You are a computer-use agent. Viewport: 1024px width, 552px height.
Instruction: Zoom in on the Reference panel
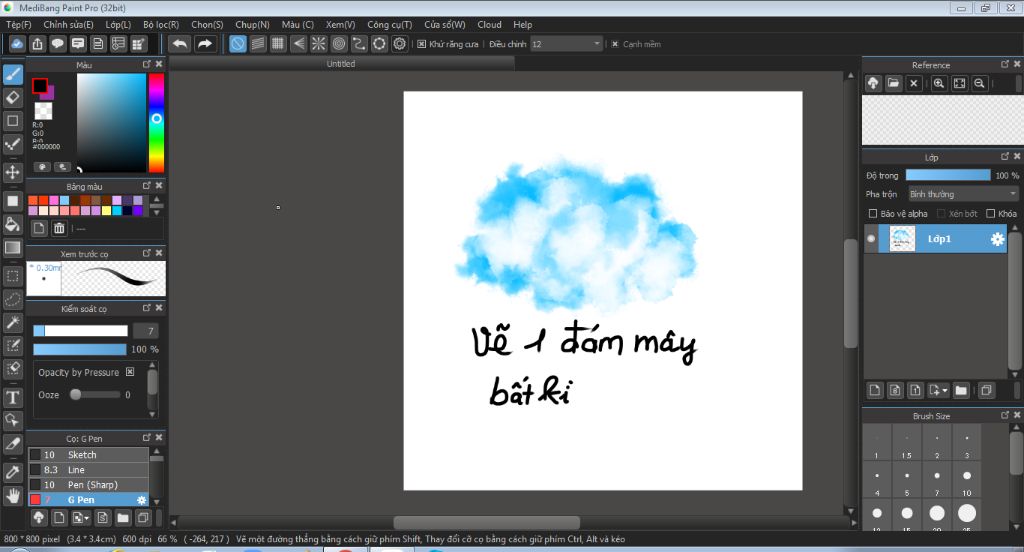pos(939,84)
